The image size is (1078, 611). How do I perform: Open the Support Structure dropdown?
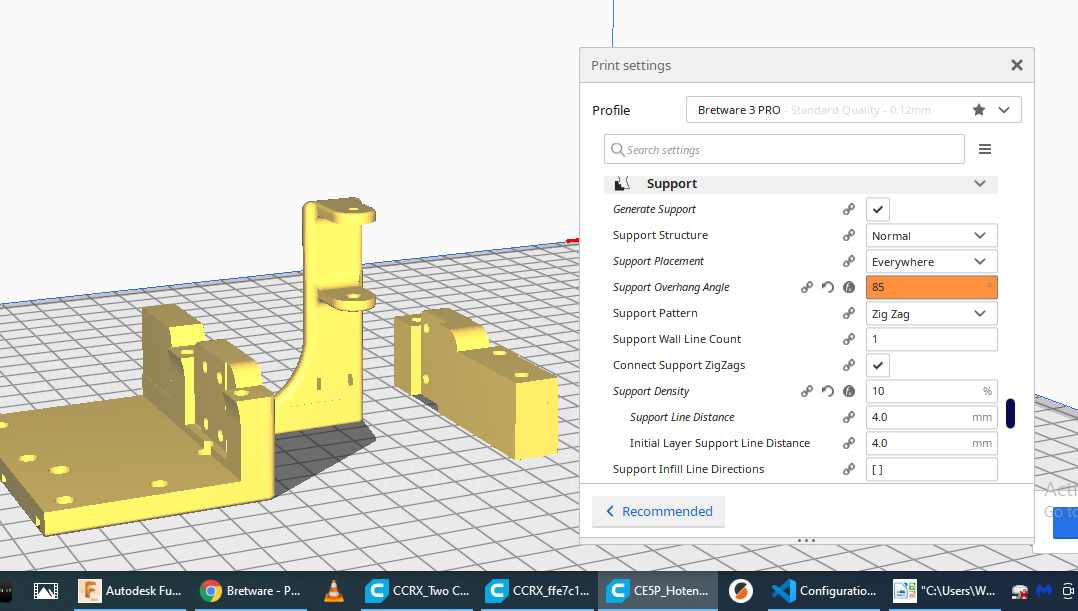click(931, 236)
